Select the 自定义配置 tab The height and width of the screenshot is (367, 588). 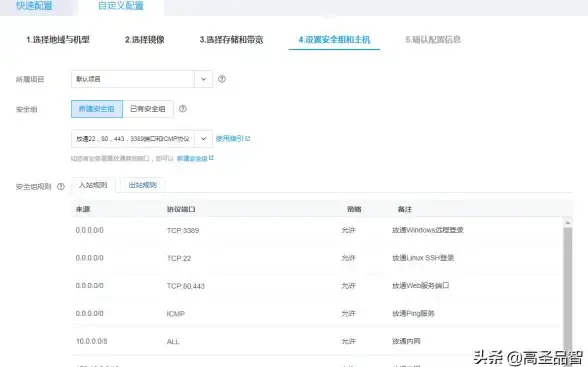coord(121,6)
